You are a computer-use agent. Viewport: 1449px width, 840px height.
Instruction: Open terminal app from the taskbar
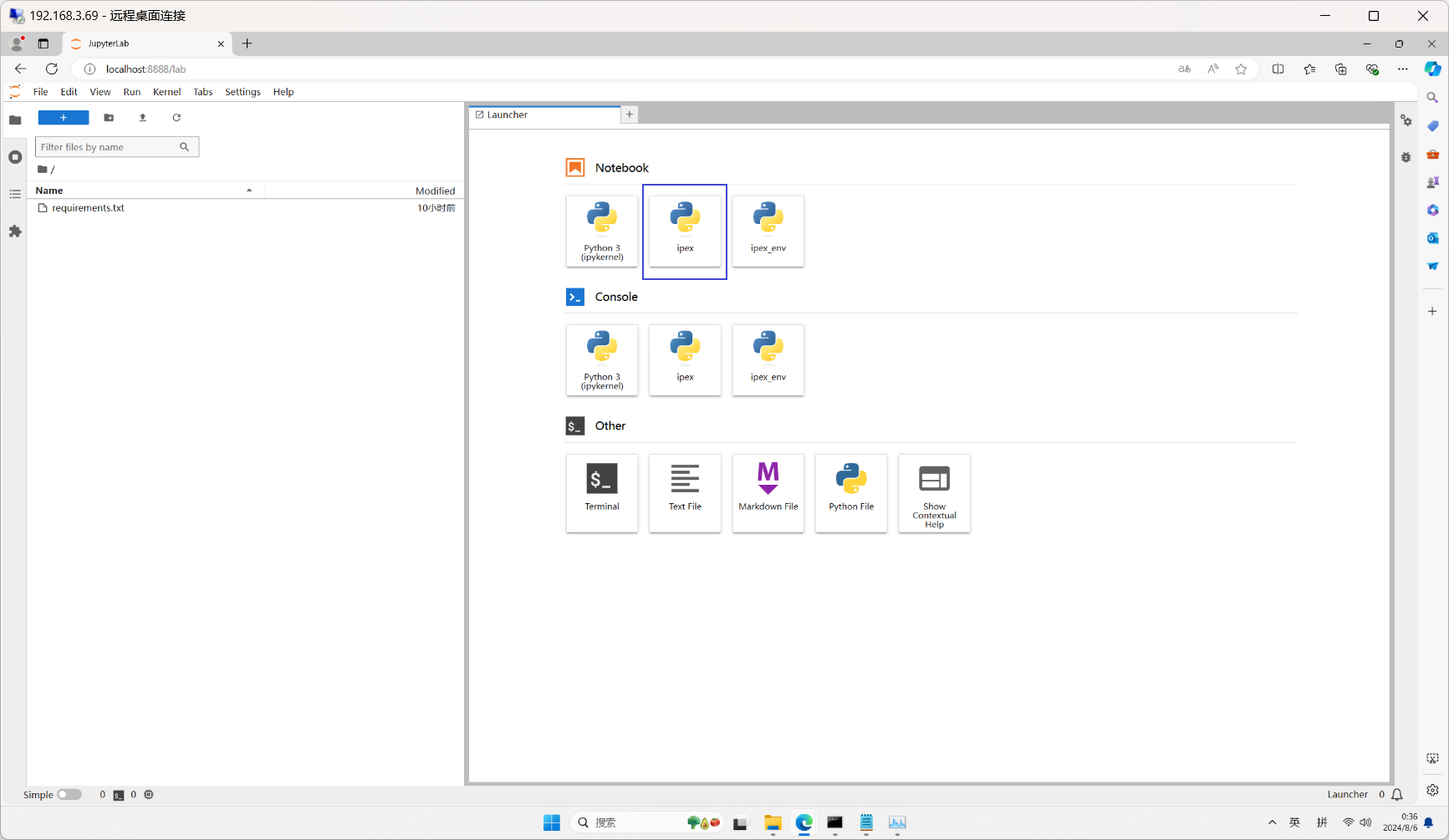click(x=834, y=823)
